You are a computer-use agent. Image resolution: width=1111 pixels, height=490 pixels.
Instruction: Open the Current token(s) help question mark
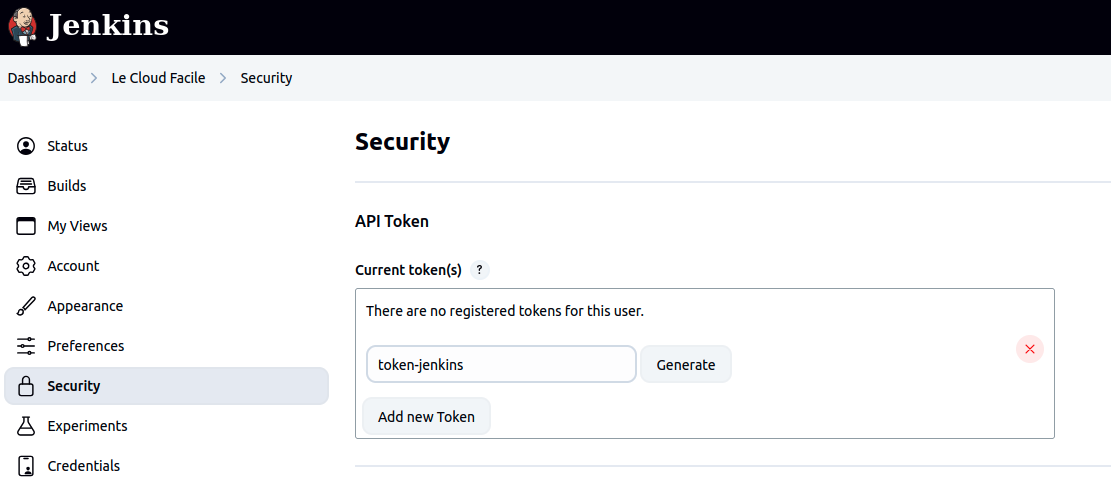[x=480, y=270]
